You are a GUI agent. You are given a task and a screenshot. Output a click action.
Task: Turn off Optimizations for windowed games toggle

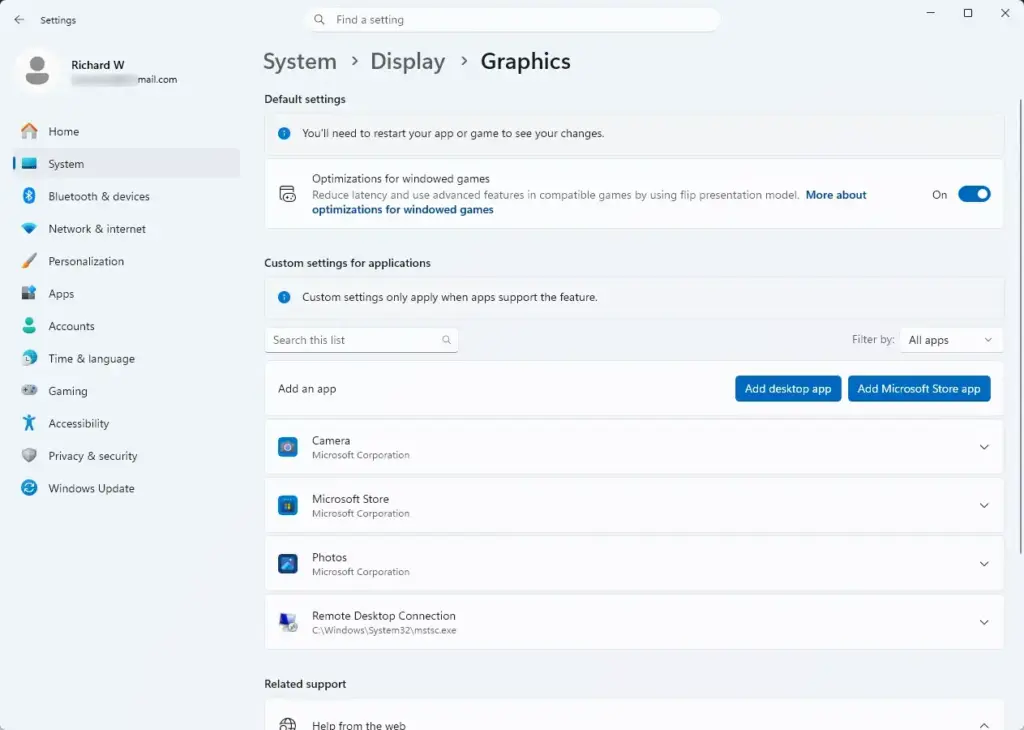point(974,195)
